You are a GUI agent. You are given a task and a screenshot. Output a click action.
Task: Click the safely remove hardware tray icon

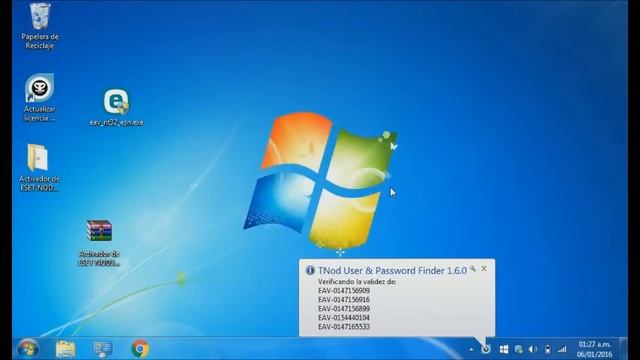point(518,349)
